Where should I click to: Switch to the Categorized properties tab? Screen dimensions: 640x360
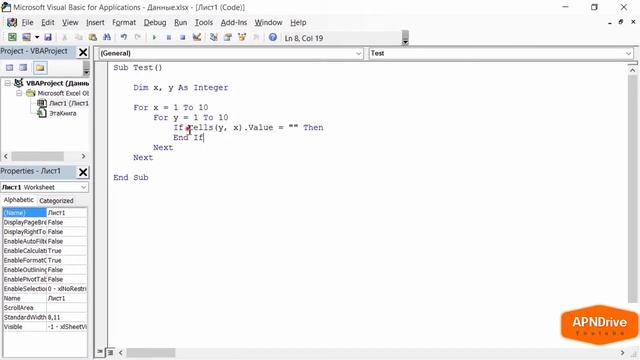(x=56, y=201)
